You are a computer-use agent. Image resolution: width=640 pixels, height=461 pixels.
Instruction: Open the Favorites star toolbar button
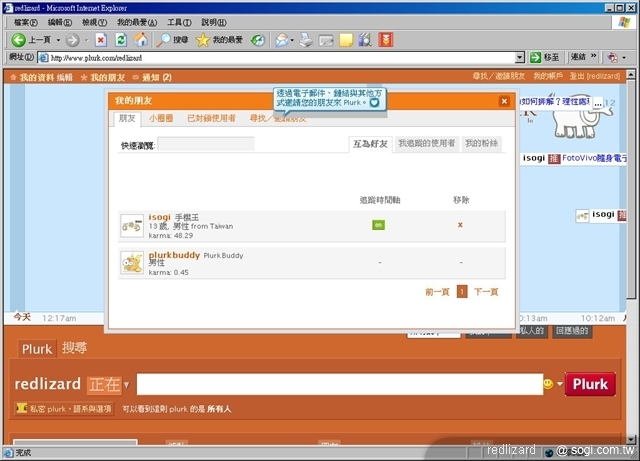219,40
